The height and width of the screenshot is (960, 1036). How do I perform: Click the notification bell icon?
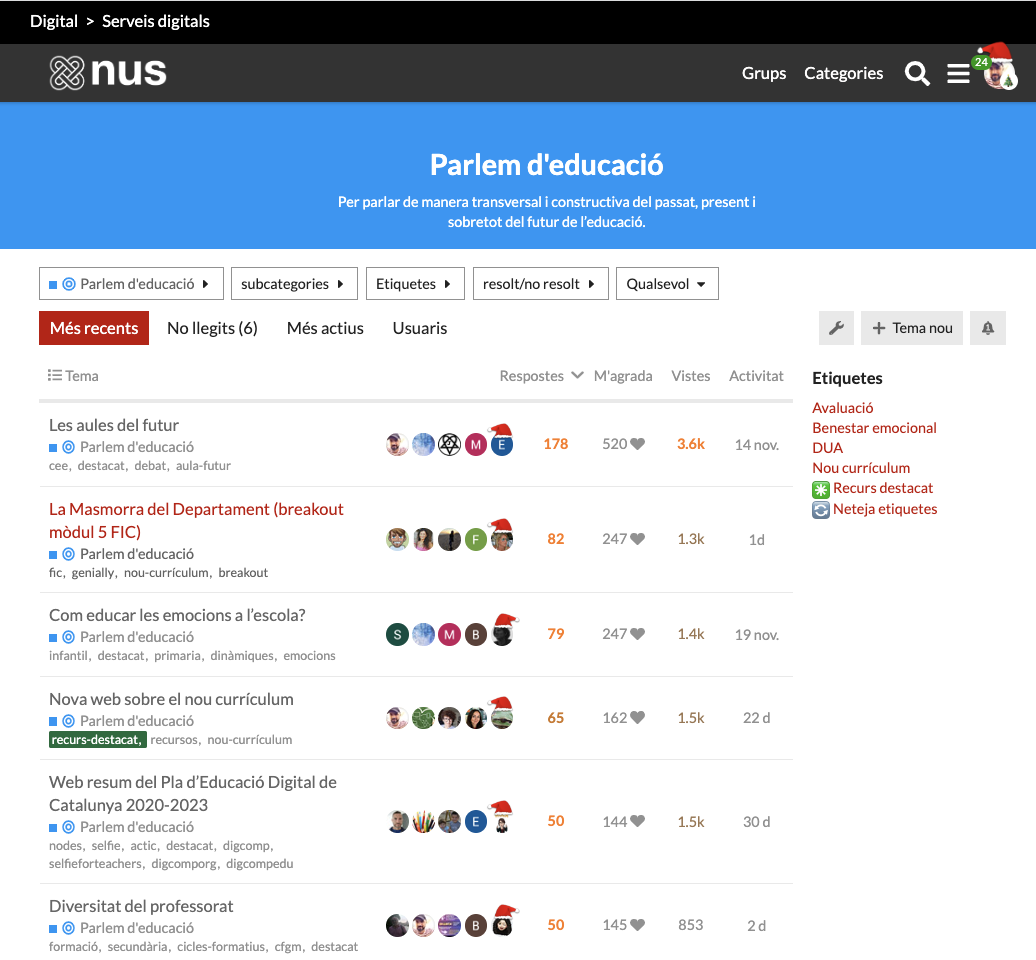pos(987,328)
